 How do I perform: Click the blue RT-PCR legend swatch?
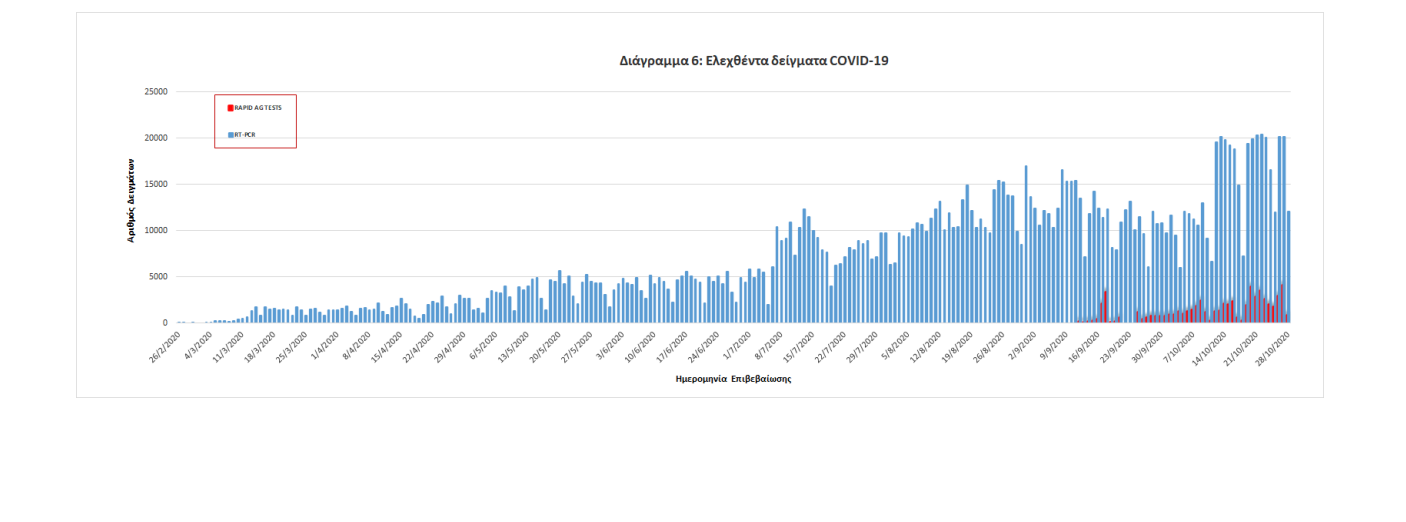point(230,134)
